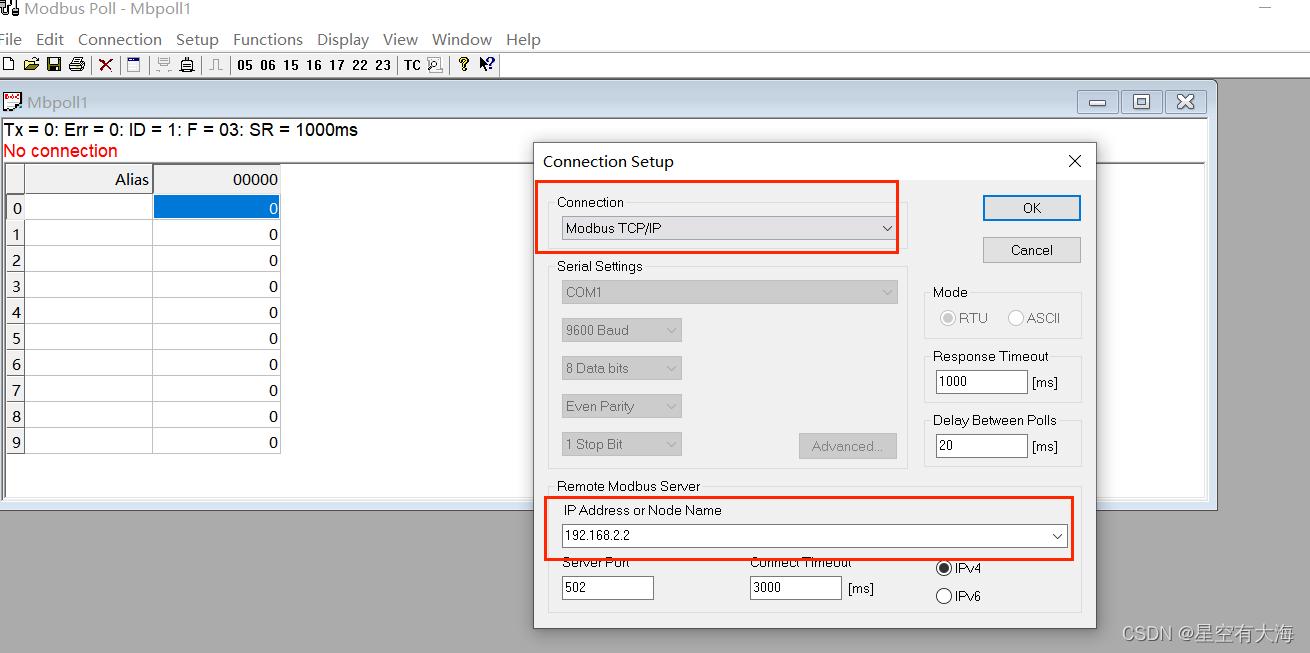The width and height of the screenshot is (1310, 653).
Task: Open the Even Parity dropdown
Action: [621, 406]
